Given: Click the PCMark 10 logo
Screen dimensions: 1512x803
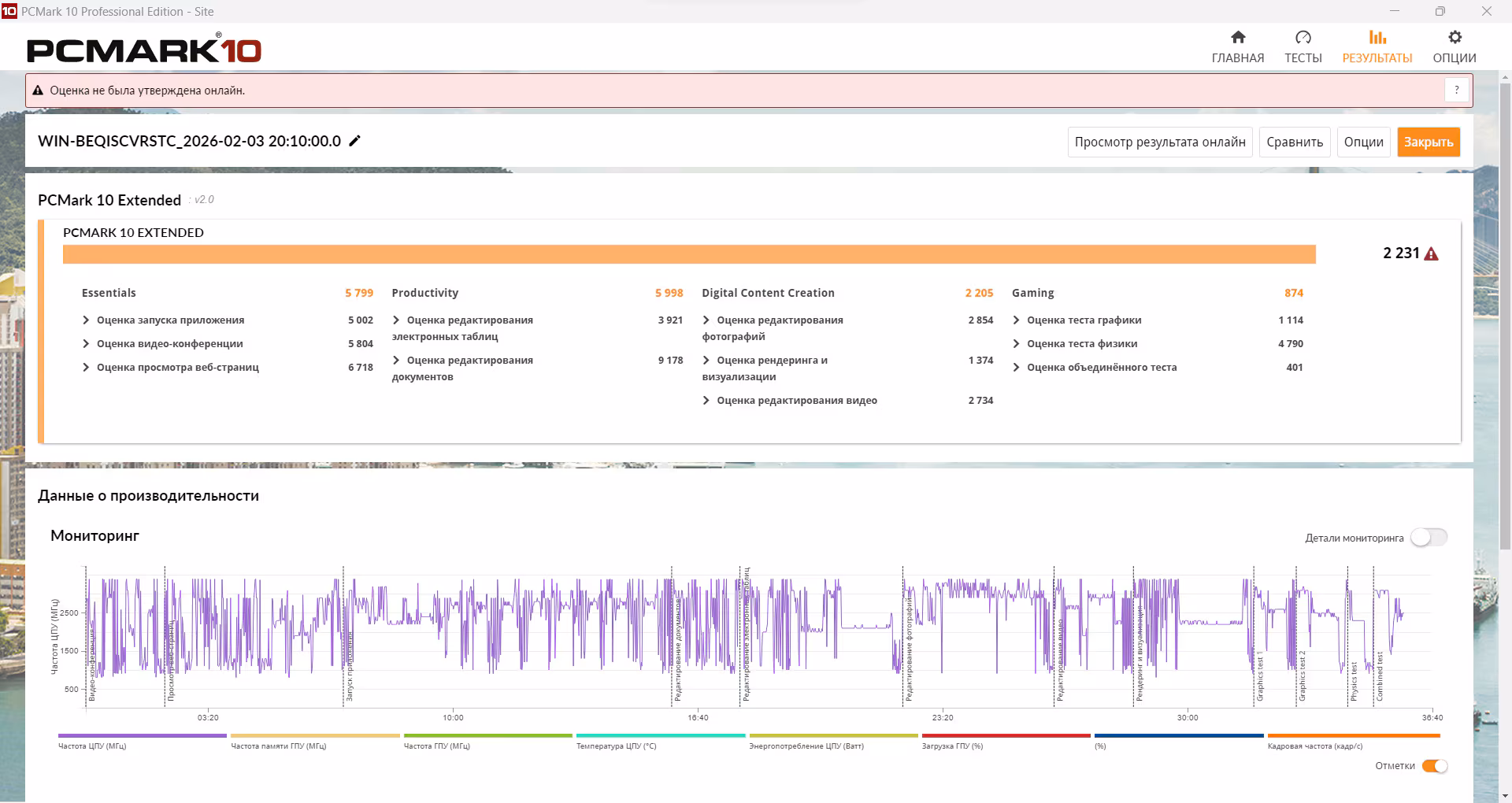Looking at the screenshot, I should (144, 50).
